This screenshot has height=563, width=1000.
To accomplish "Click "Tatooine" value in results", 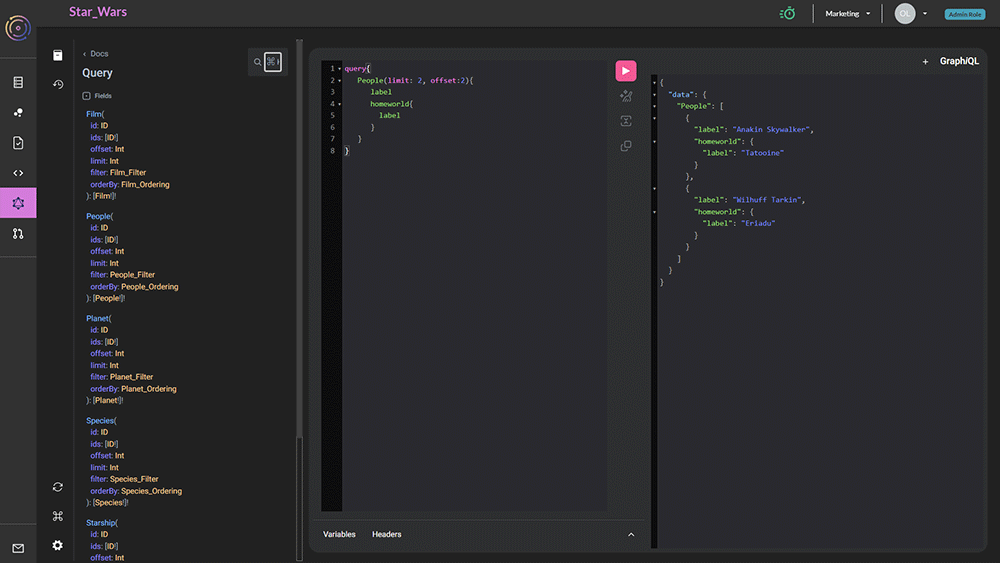I will coord(762,153).
